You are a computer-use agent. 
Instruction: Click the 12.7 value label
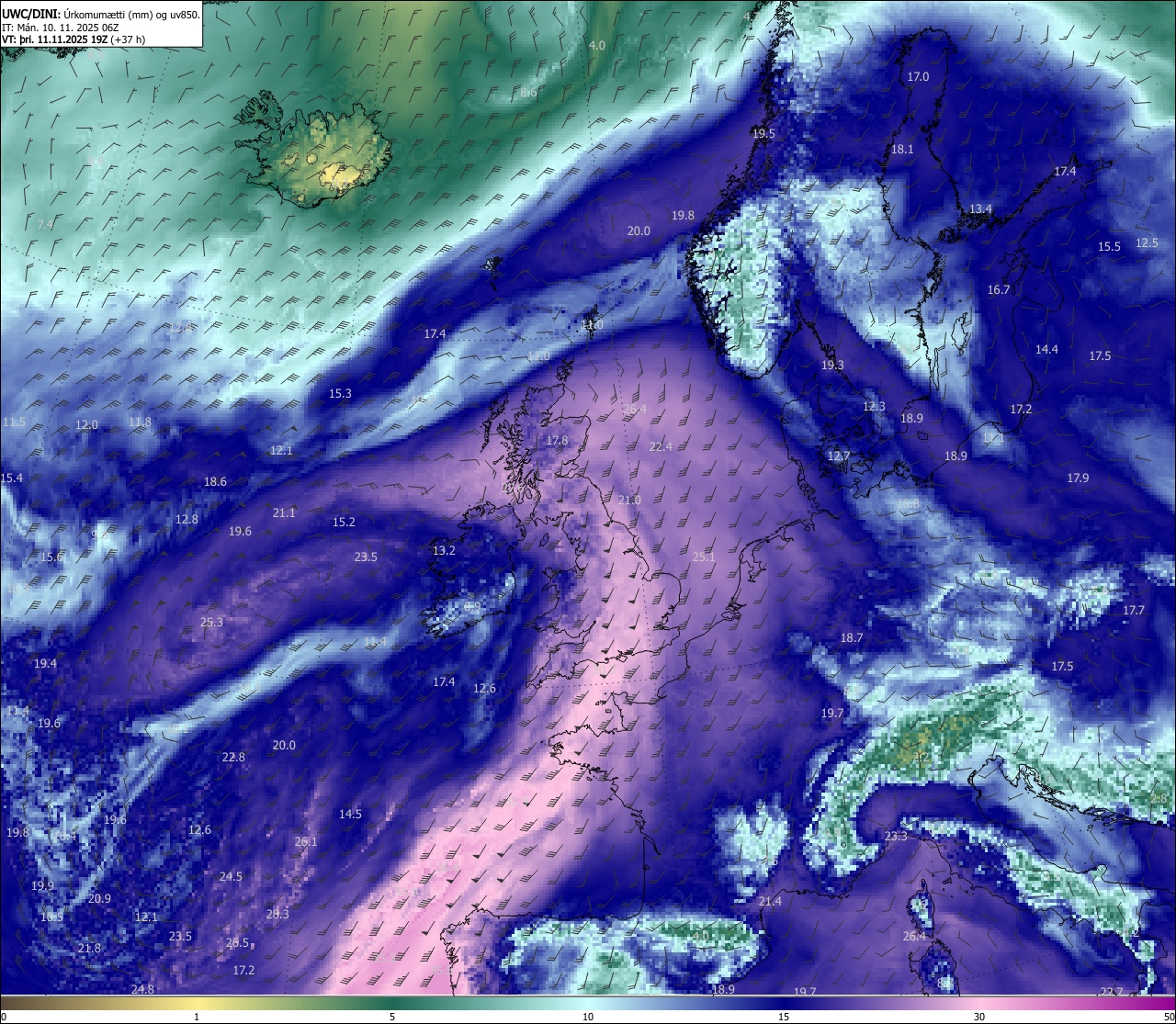839,456
